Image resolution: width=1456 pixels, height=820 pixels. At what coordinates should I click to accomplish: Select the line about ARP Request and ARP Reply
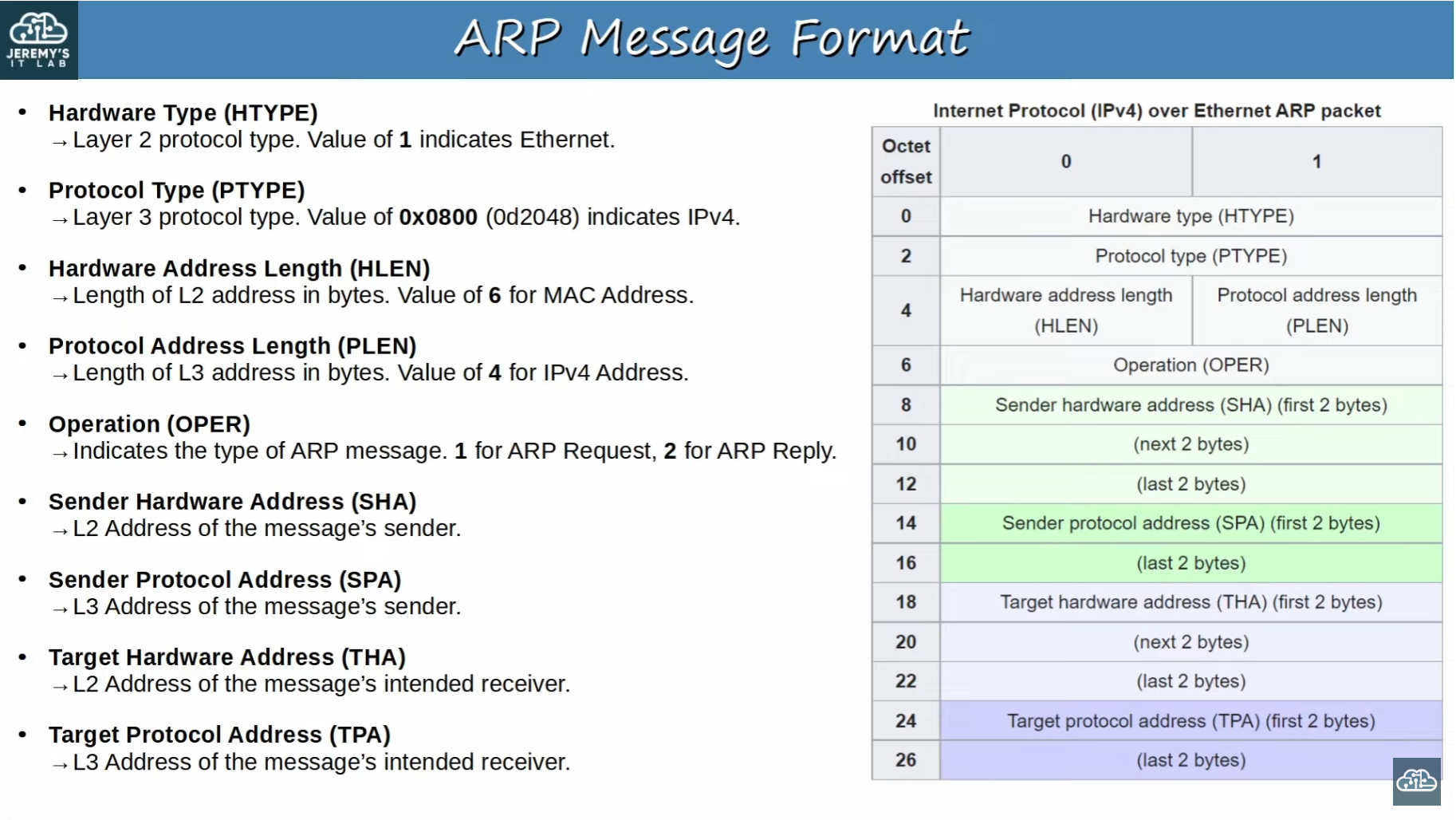tap(455, 451)
